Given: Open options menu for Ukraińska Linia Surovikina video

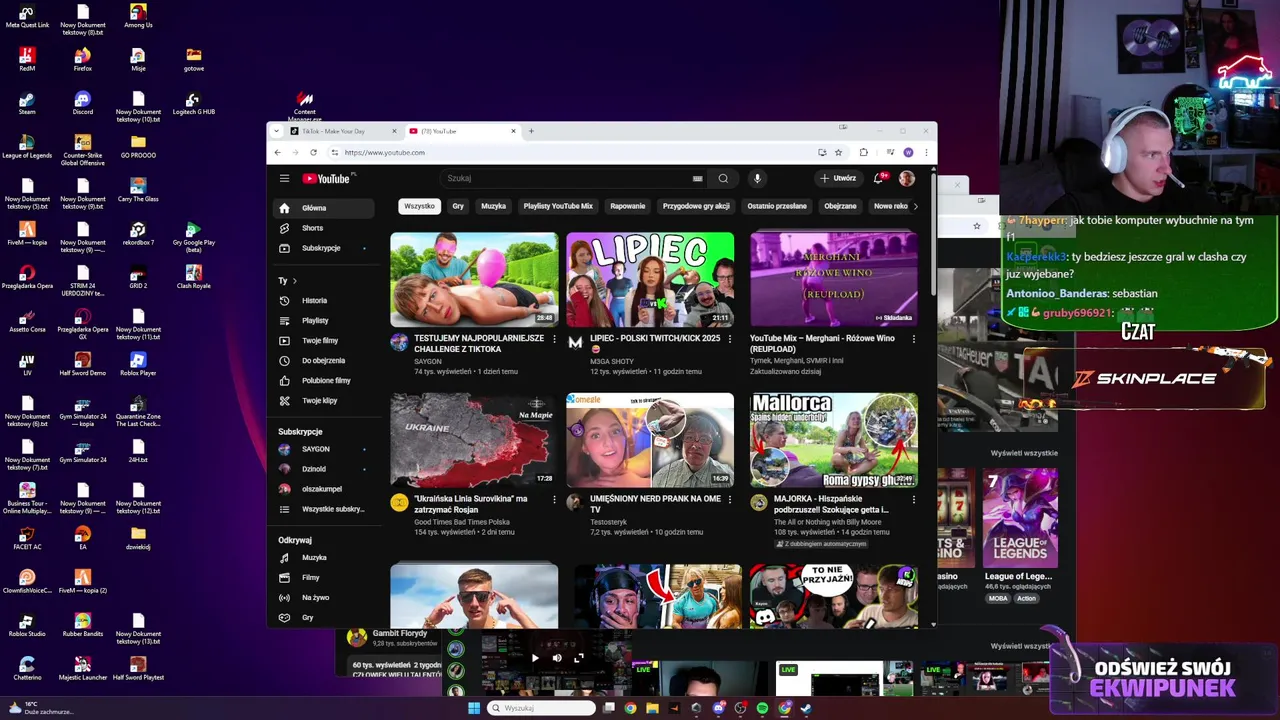Looking at the screenshot, I should point(554,499).
